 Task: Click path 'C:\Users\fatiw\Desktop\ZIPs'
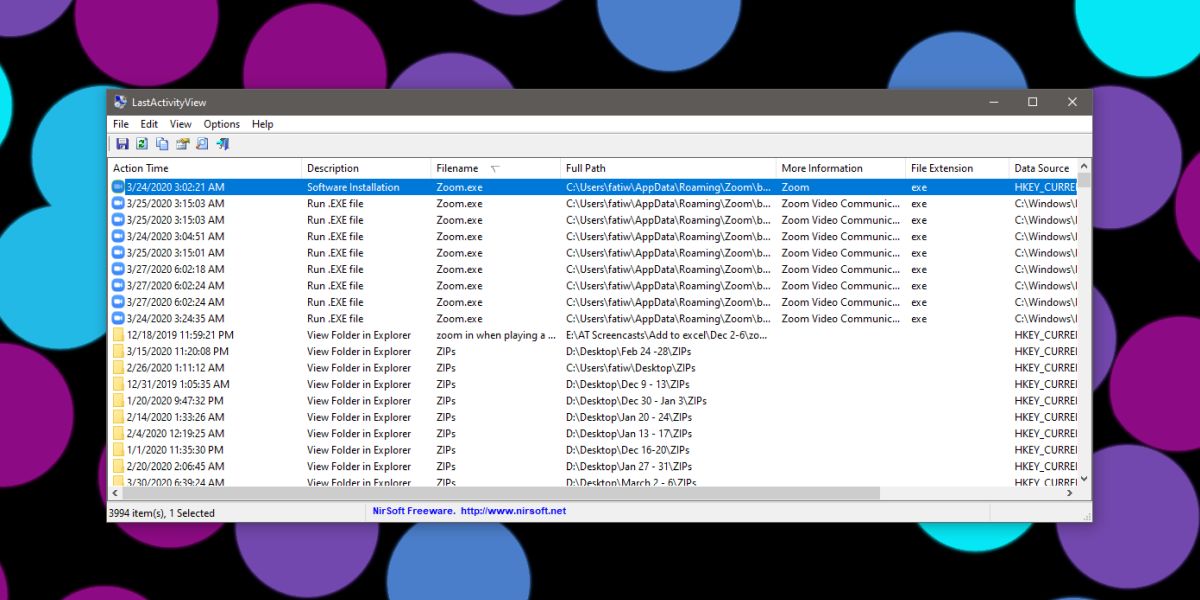(630, 368)
